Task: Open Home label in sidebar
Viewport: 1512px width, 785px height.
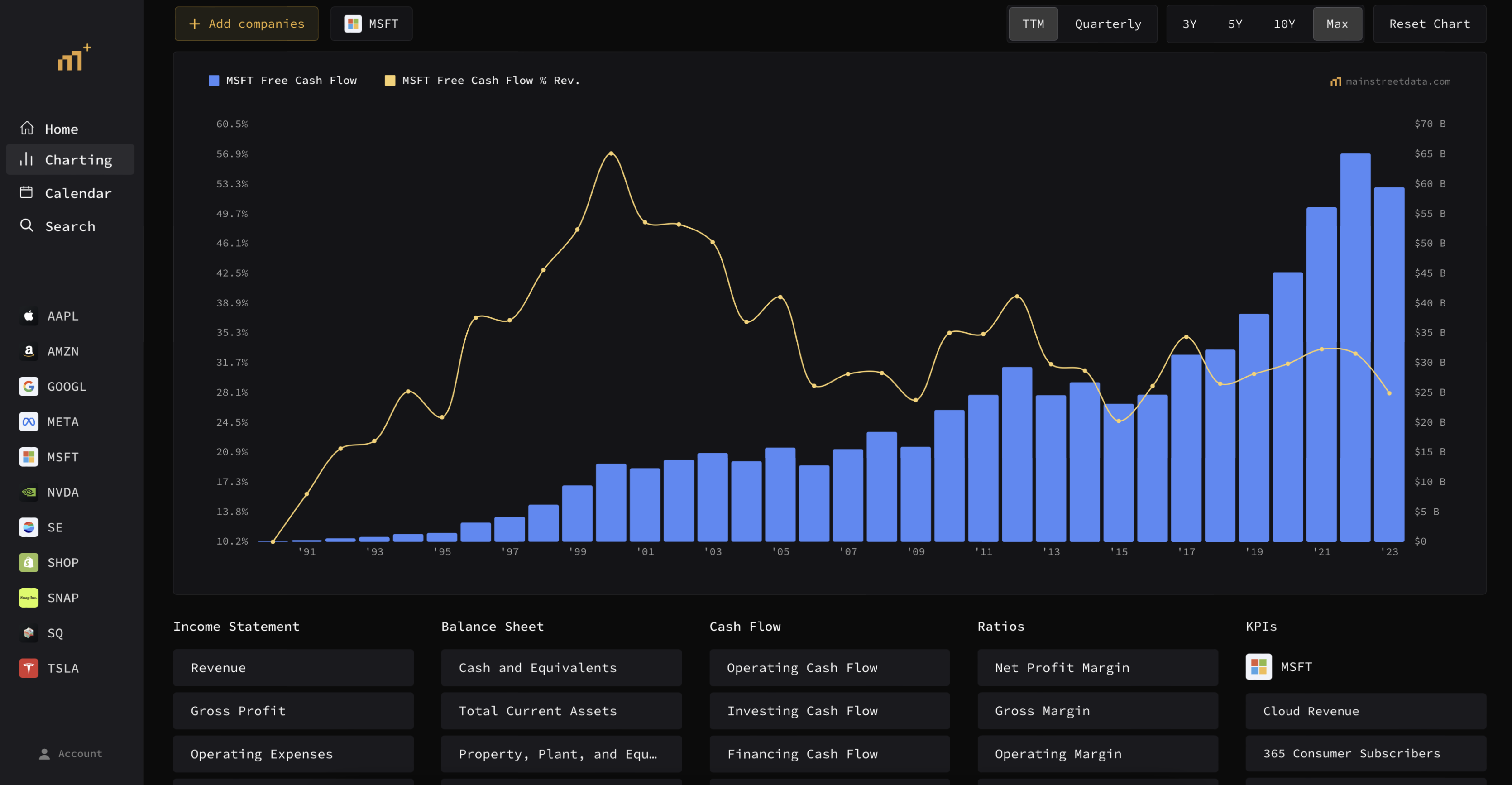Action: click(62, 129)
